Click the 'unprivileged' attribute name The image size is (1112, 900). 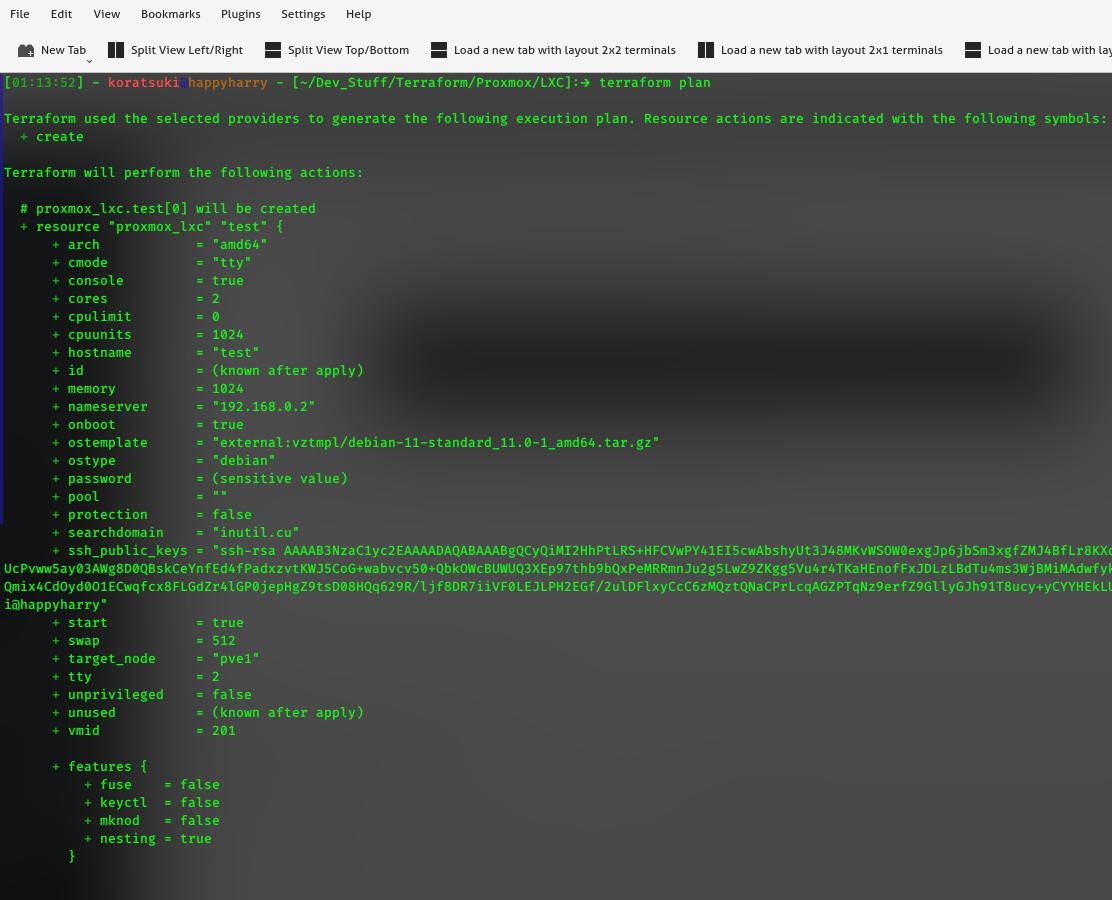pyautogui.click(x=116, y=694)
